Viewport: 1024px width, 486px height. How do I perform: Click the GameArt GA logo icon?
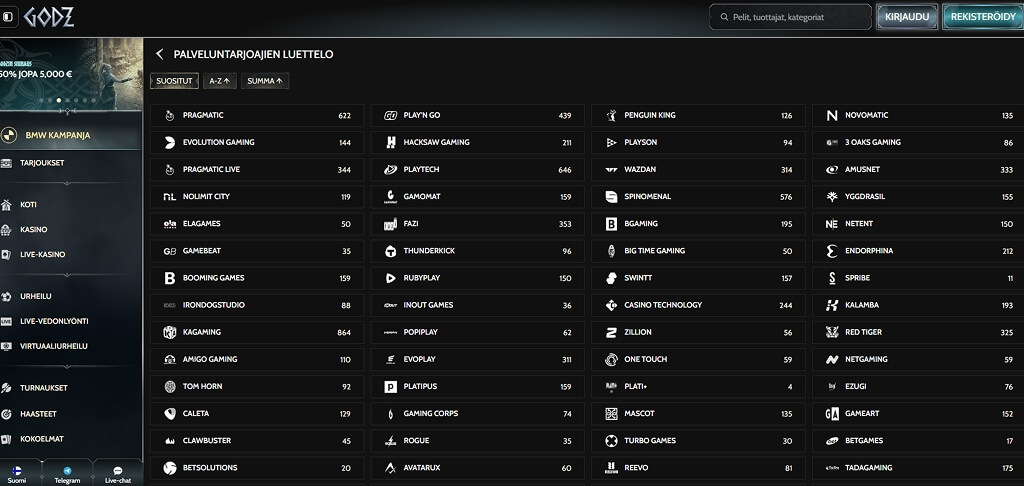832,413
